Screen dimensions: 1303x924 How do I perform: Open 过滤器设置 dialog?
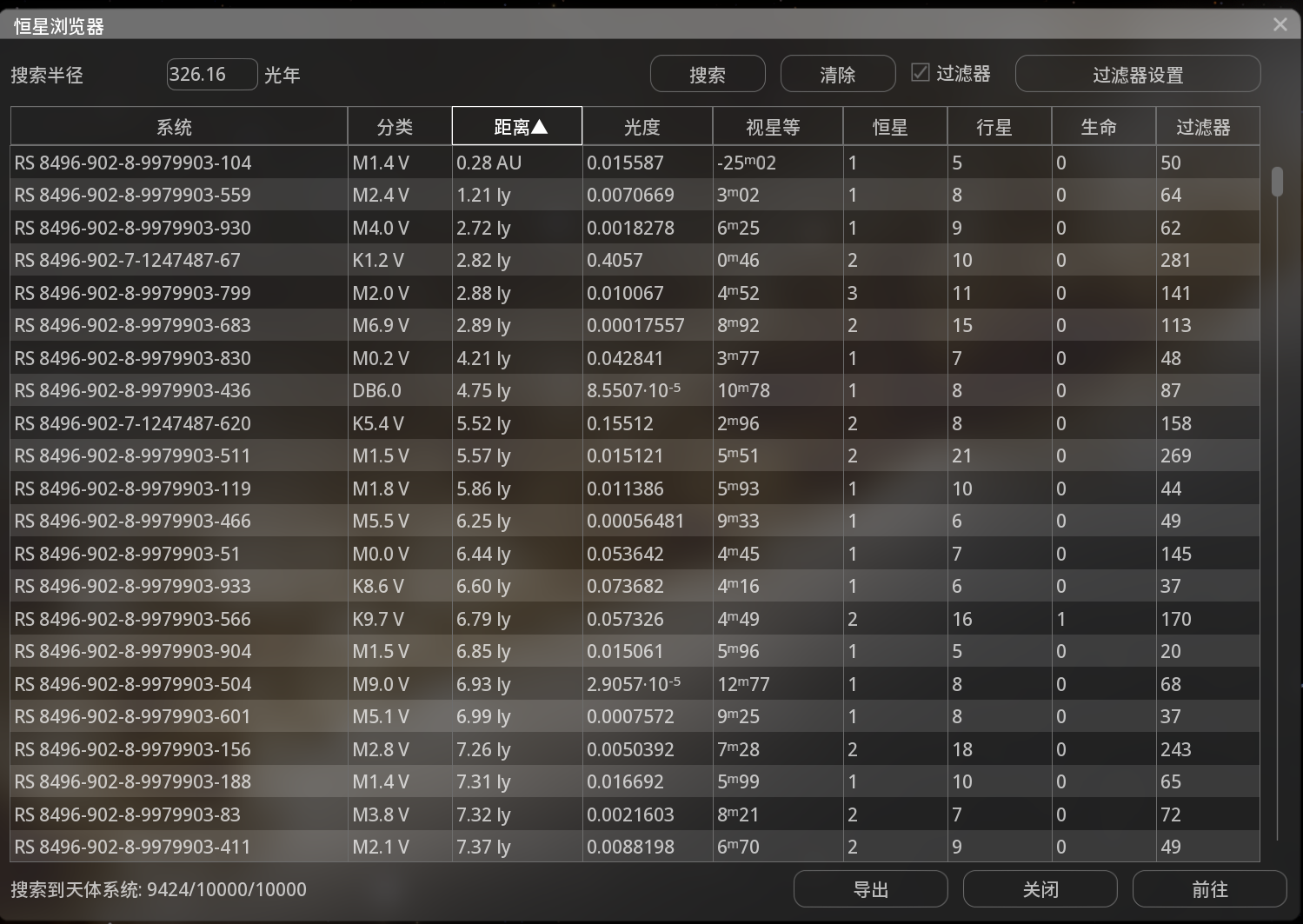click(x=1138, y=74)
